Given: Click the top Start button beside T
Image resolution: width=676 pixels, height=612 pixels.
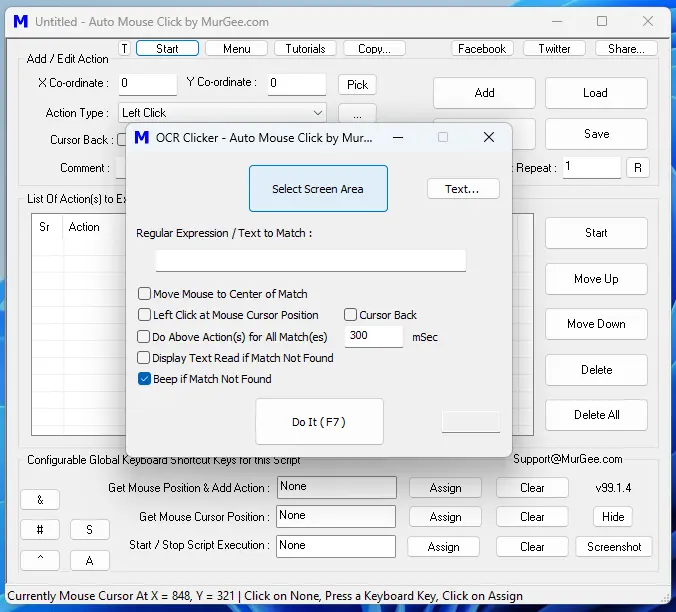Looking at the screenshot, I should (x=167, y=49).
